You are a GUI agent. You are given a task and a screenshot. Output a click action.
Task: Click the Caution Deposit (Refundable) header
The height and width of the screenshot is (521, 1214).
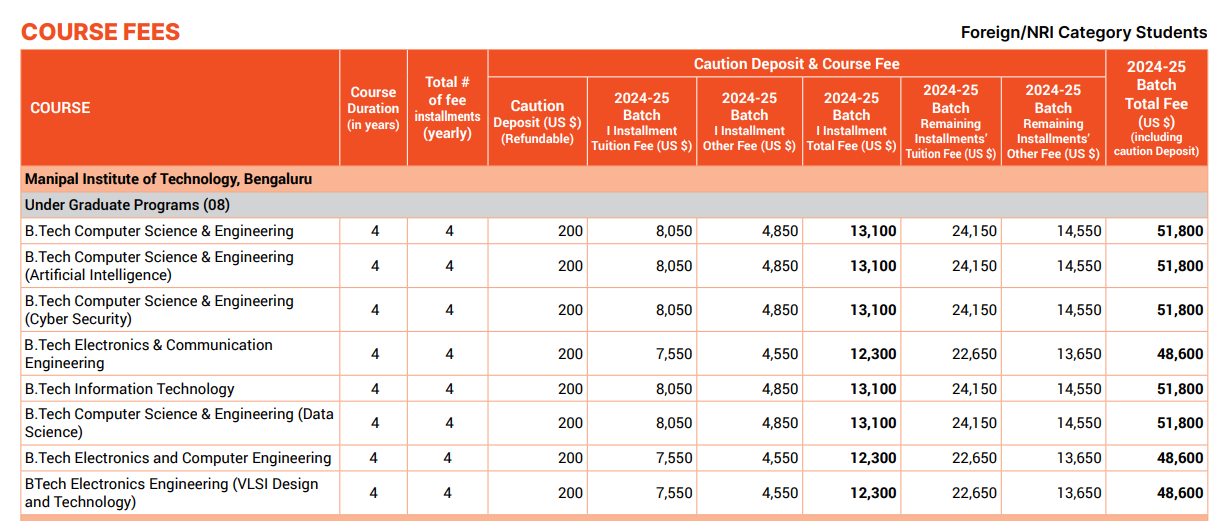(537, 121)
